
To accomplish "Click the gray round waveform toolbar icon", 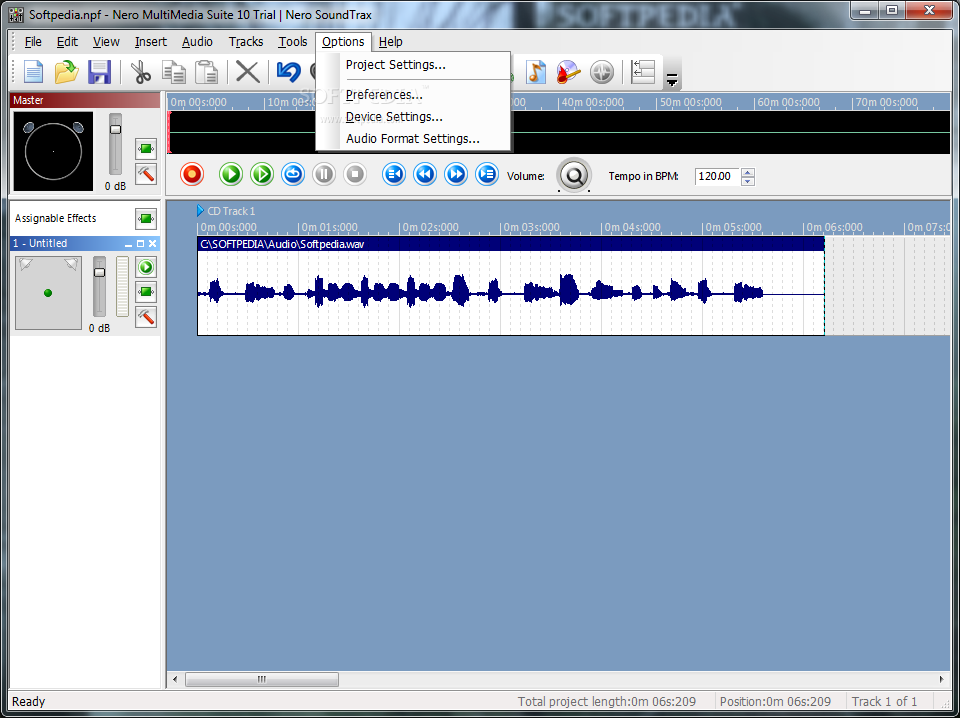I will point(602,72).
